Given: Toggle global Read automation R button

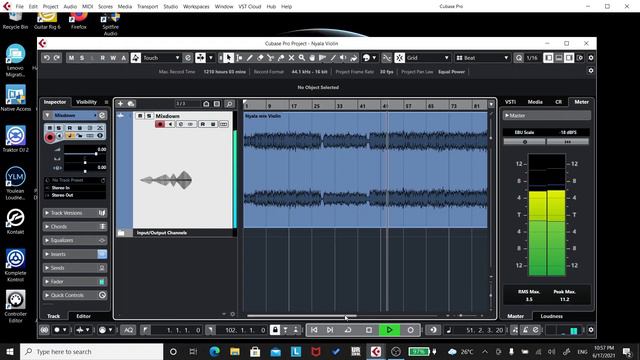Looking at the screenshot, I should tap(102, 58).
